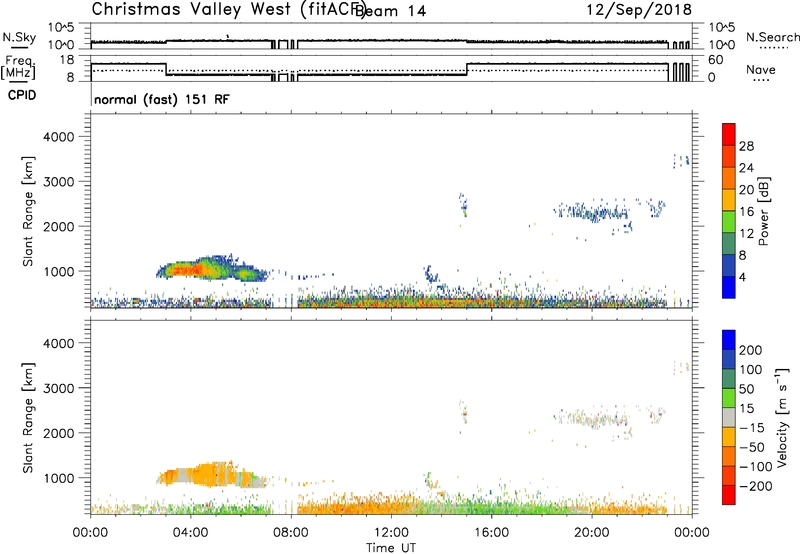Screen dimensions: 800x554
Task: Click the '20:00' time tick label
Action: [x=592, y=533]
